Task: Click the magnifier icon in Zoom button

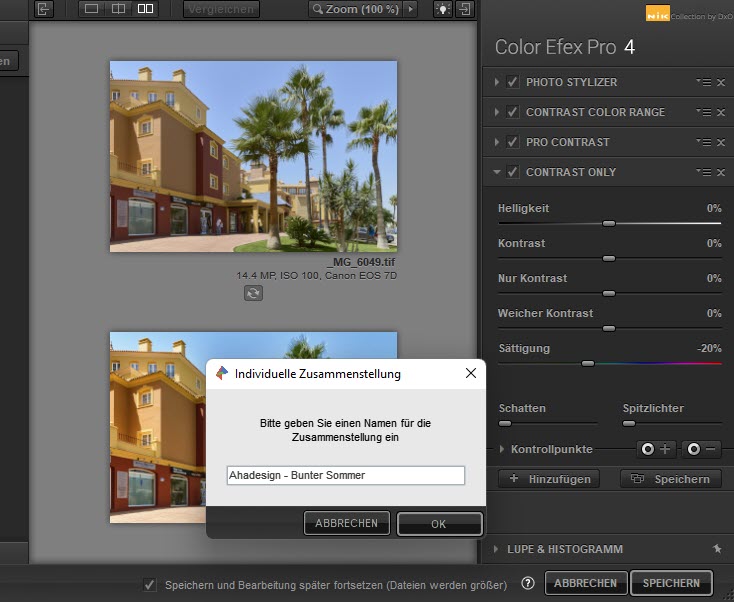Action: [x=318, y=9]
